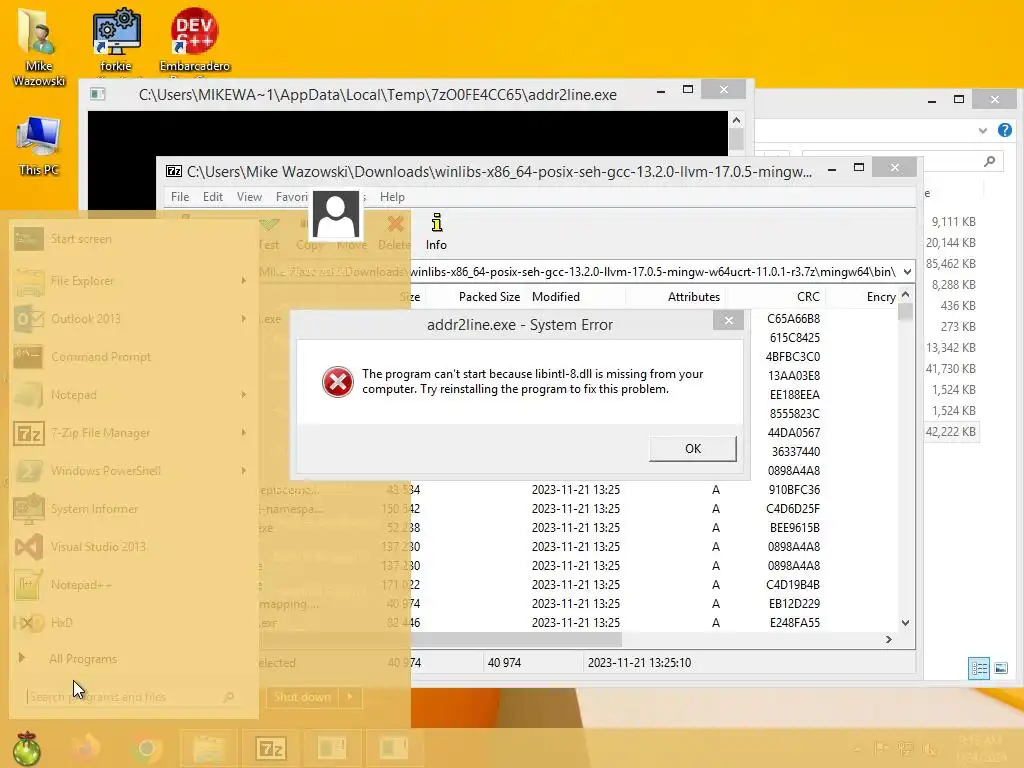Screen dimensions: 1024x768
Task: Close the addr2line.exe System Error dialog
Action: pyautogui.click(x=729, y=320)
